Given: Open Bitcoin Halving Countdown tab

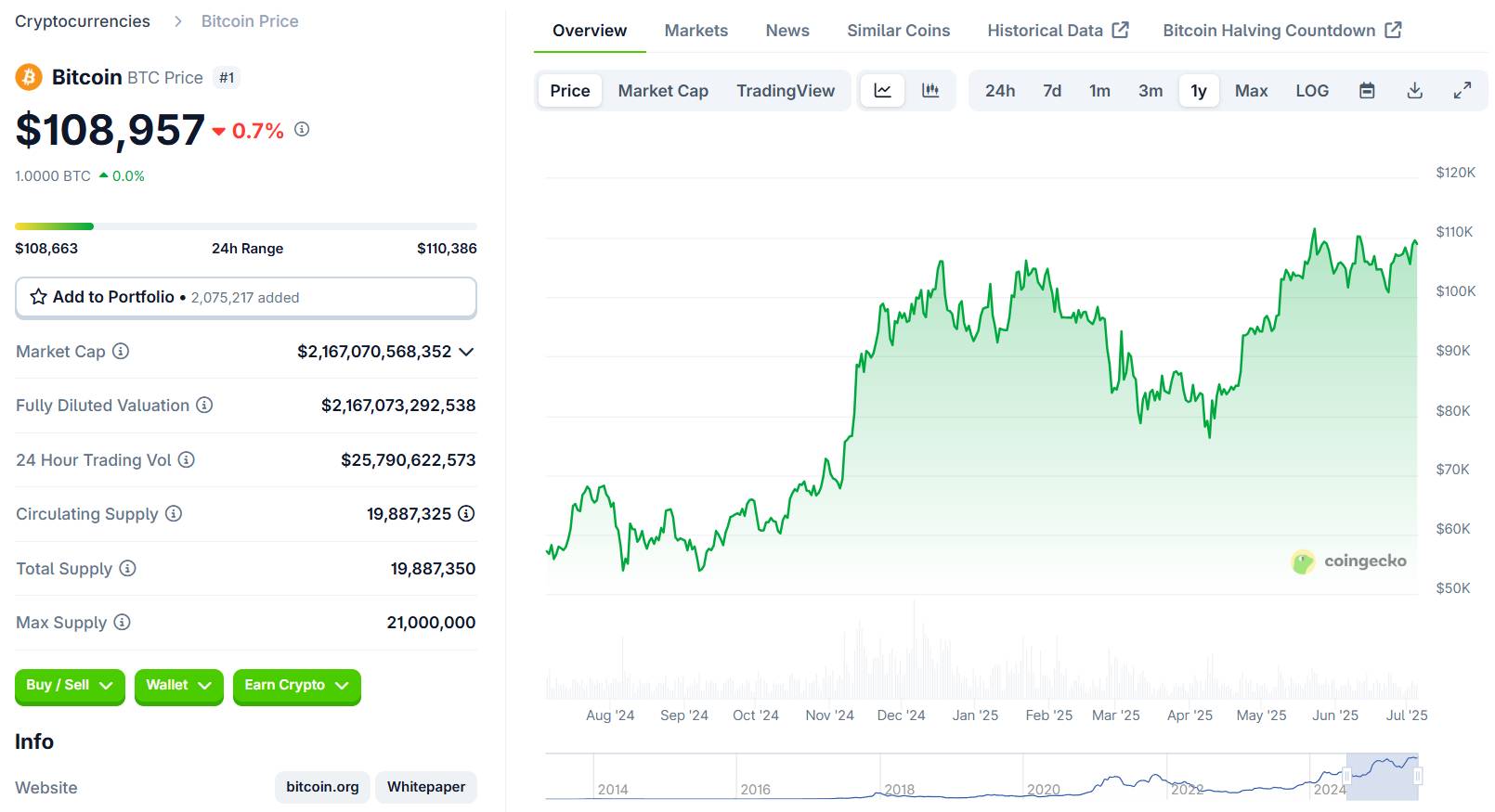Looking at the screenshot, I should point(1282,31).
